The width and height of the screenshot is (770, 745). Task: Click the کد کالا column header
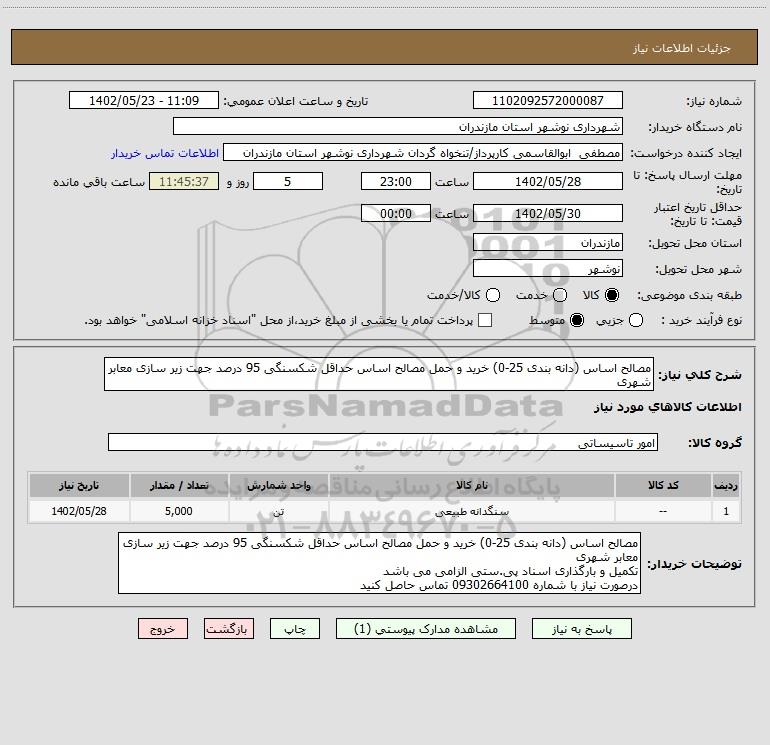[663, 485]
